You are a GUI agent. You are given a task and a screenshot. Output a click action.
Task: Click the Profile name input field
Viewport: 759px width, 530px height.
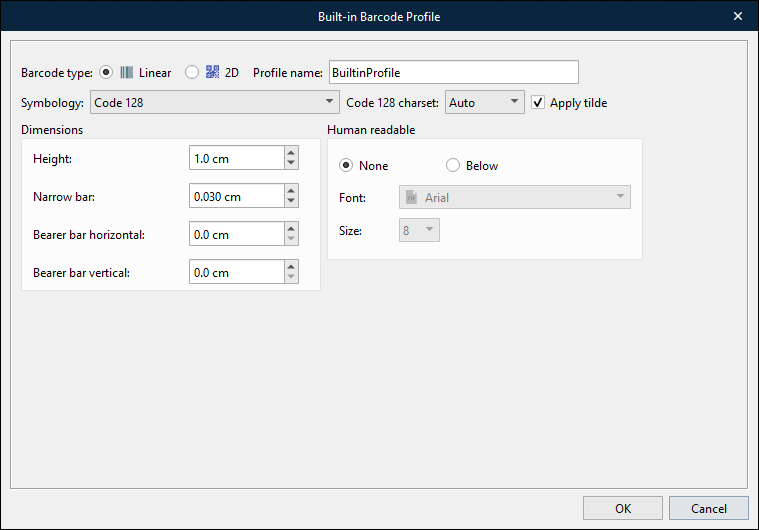click(x=454, y=73)
